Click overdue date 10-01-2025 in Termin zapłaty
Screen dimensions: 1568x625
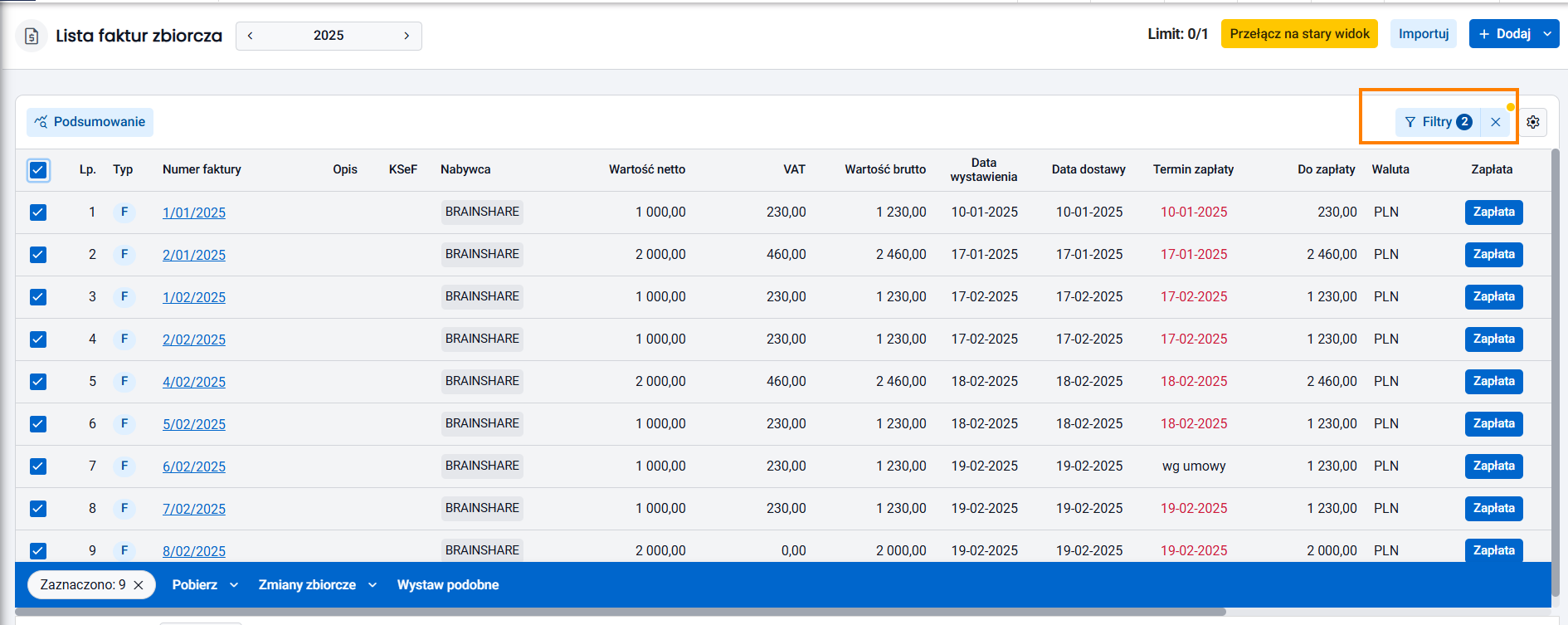[x=1194, y=212]
